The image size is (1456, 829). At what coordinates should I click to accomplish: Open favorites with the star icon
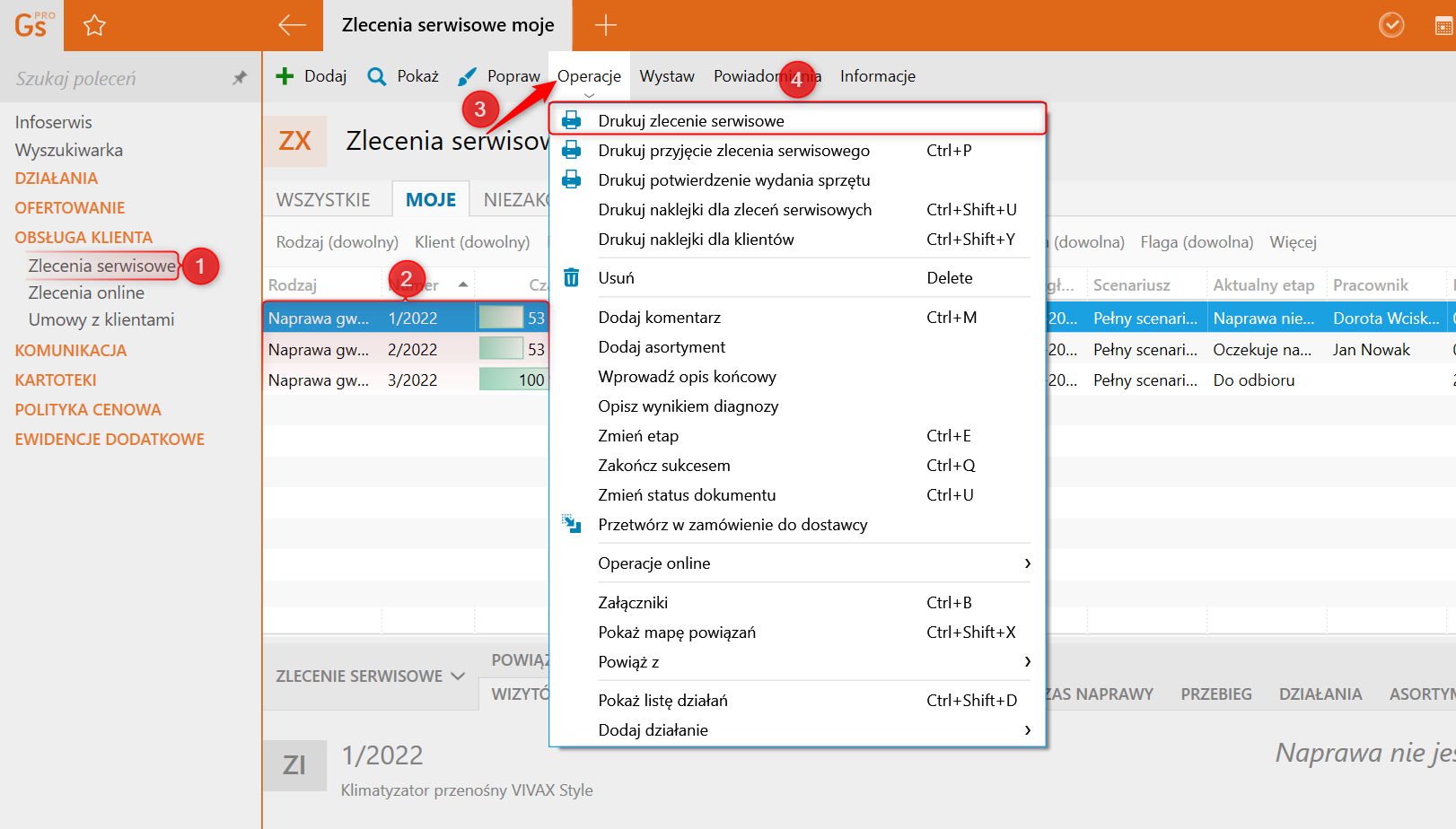coord(94,25)
